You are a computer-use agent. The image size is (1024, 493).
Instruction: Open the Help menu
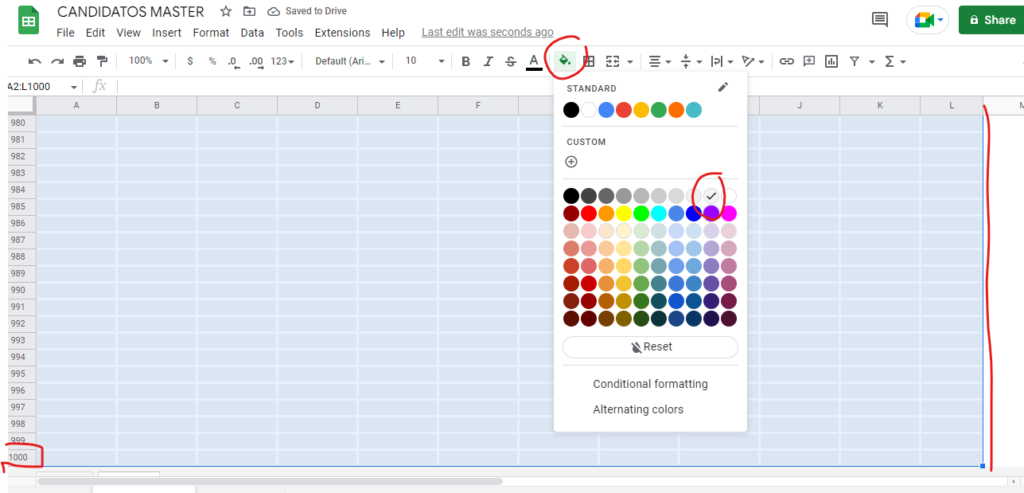click(x=393, y=33)
